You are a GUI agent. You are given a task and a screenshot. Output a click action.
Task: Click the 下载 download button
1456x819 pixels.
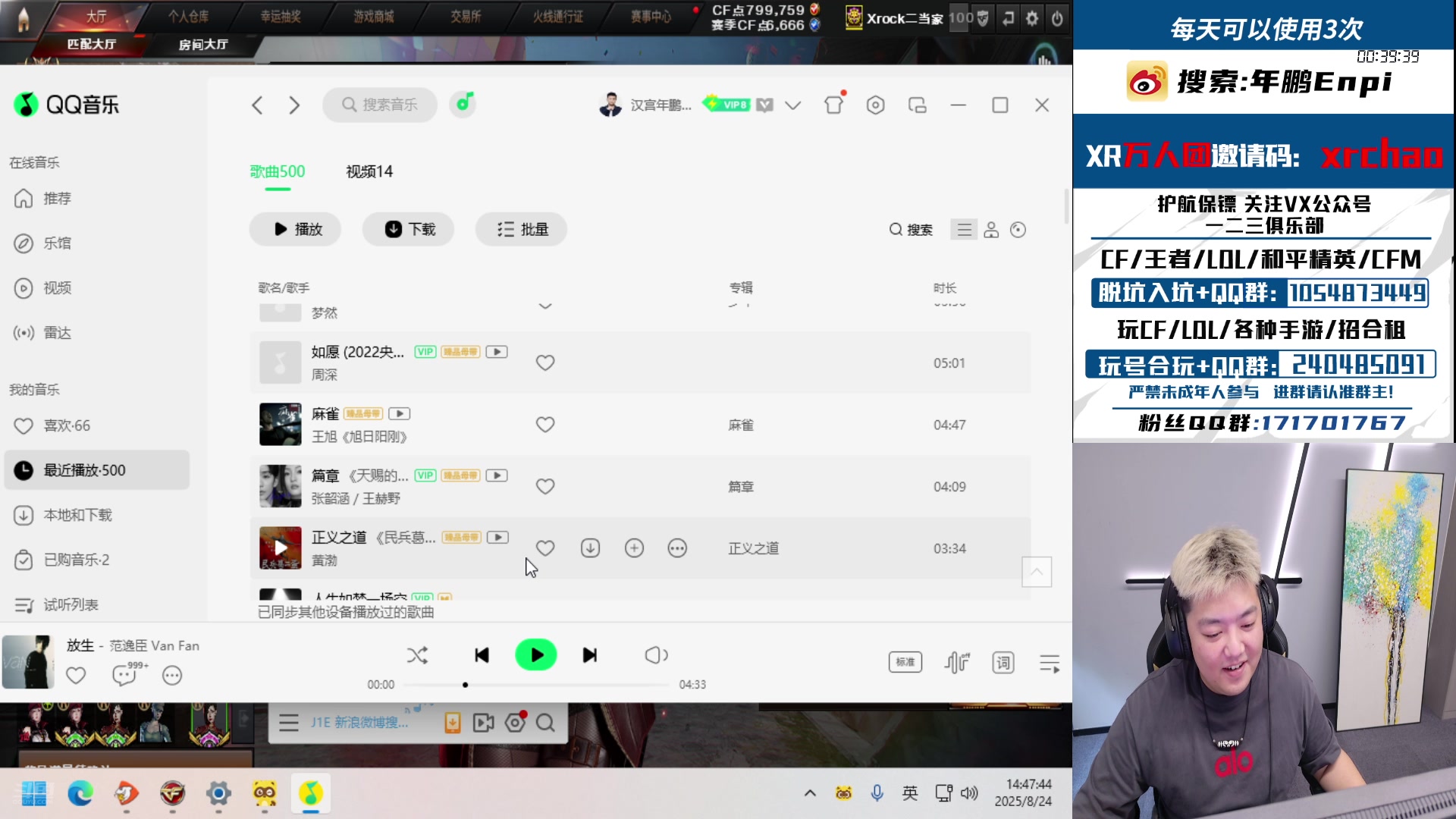tap(409, 229)
